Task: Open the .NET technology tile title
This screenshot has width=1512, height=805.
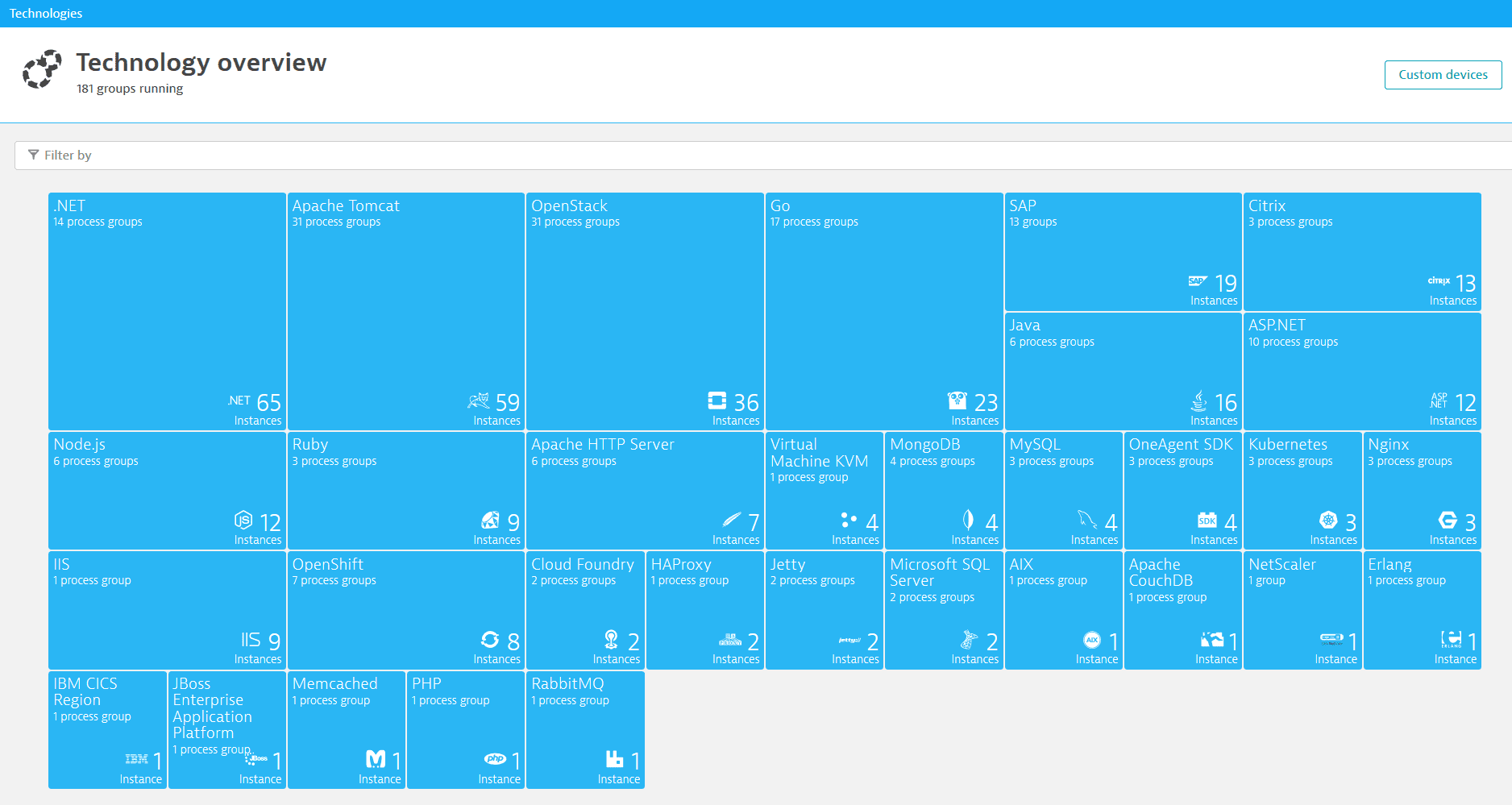Action: [x=69, y=205]
